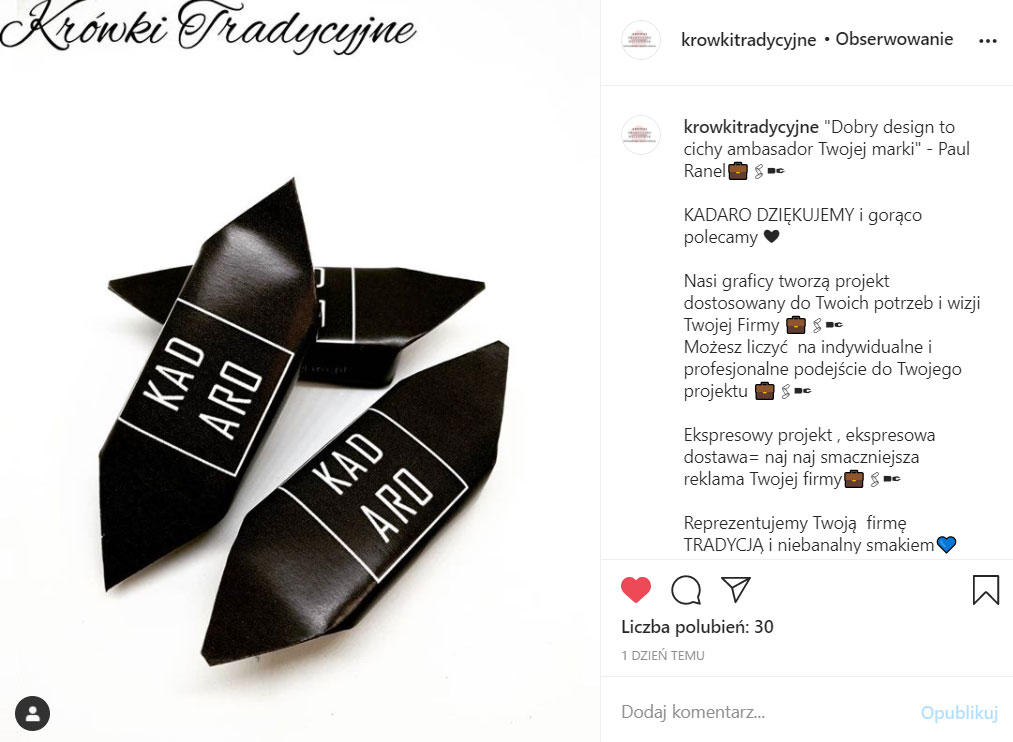
Task: Open krowkitradycyjne username in header
Action: pyautogui.click(x=749, y=39)
